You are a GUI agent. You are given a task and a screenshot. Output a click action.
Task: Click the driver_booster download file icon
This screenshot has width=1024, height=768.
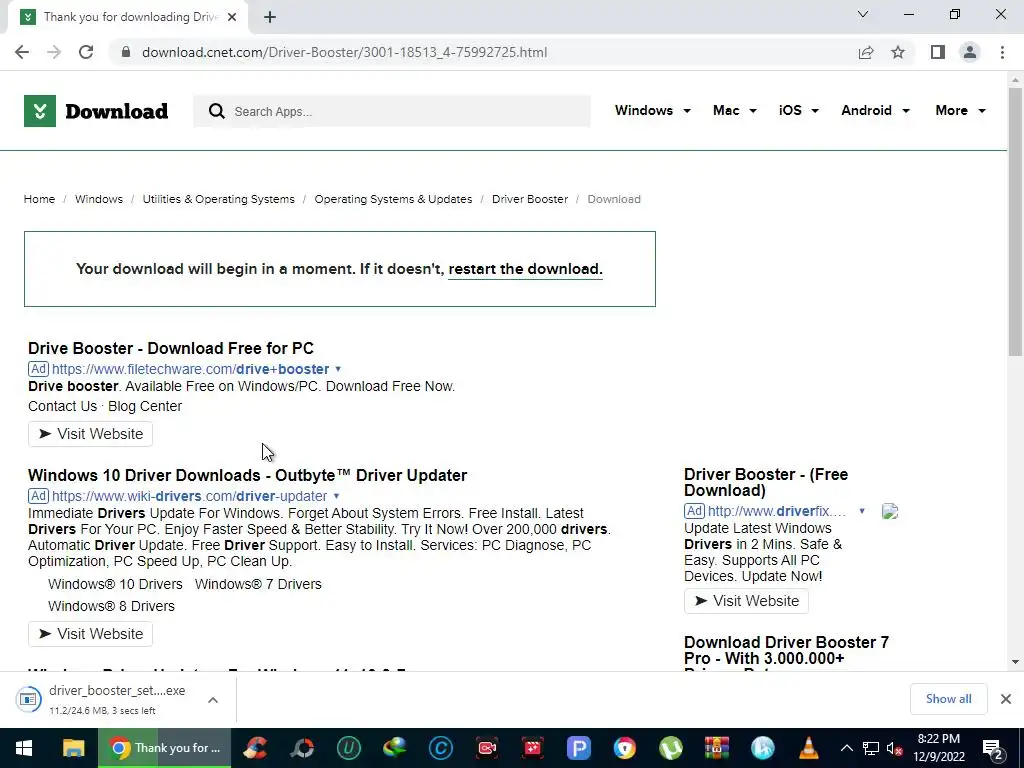point(29,699)
